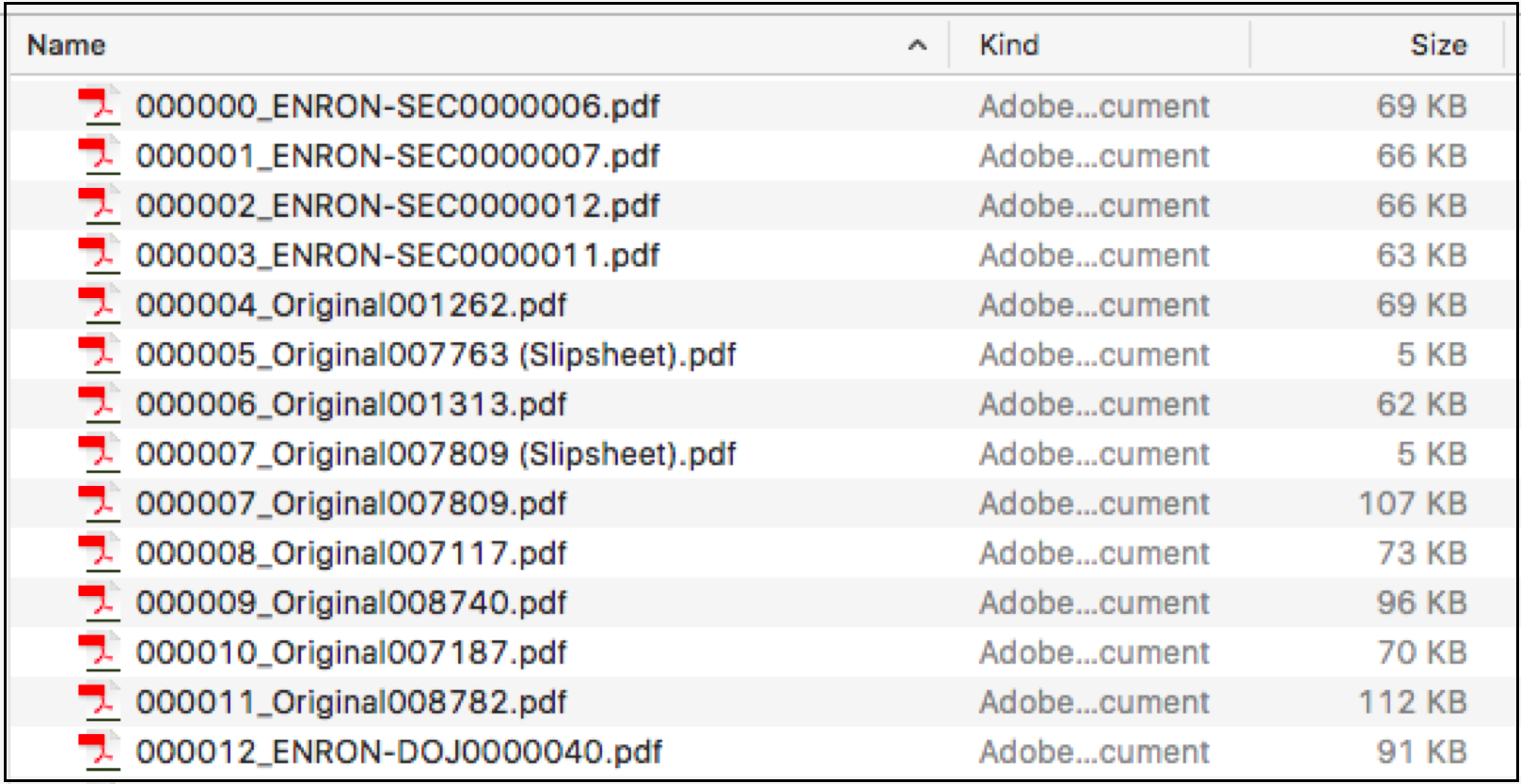Click the 96 KB size value
This screenshot has width=1521, height=784.
1422,603
